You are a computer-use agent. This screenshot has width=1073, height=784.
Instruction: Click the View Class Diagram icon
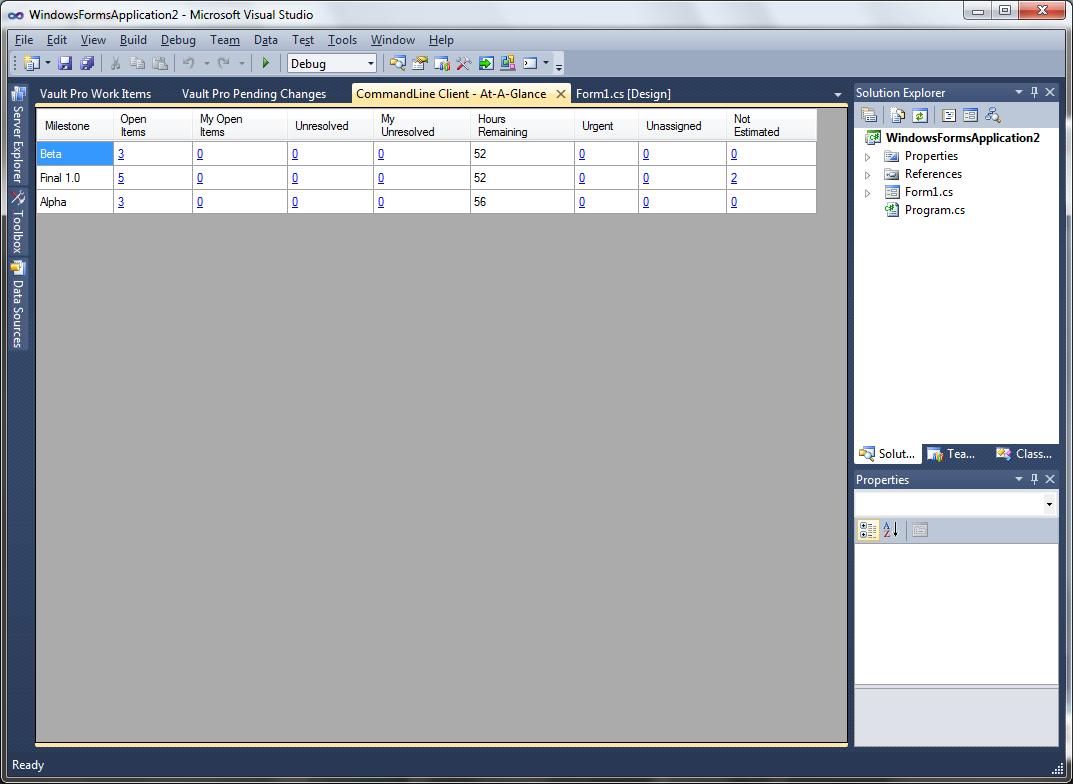[x=992, y=116]
